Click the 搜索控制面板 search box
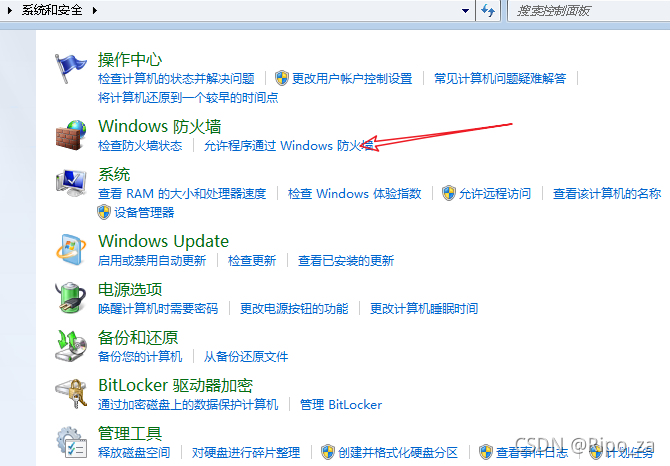Viewport: 670px width, 466px height. click(x=590, y=11)
